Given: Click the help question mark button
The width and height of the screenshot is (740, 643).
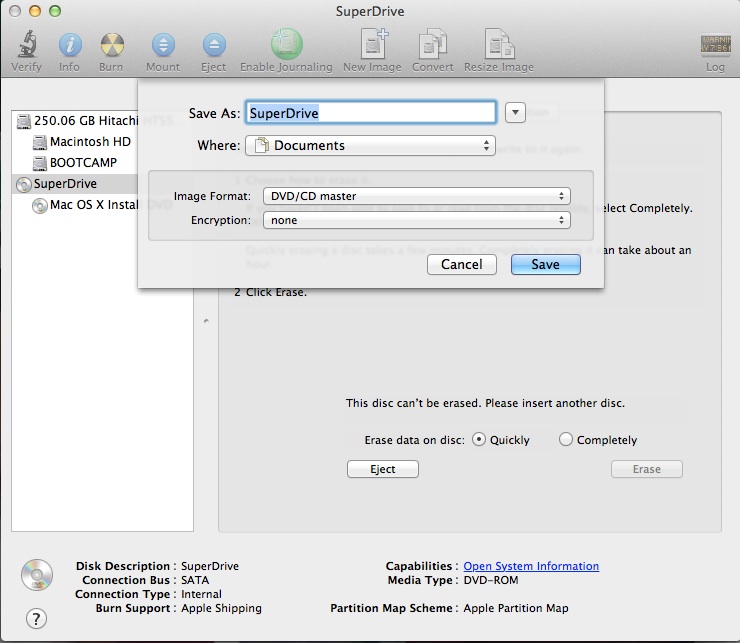Looking at the screenshot, I should [x=36, y=618].
